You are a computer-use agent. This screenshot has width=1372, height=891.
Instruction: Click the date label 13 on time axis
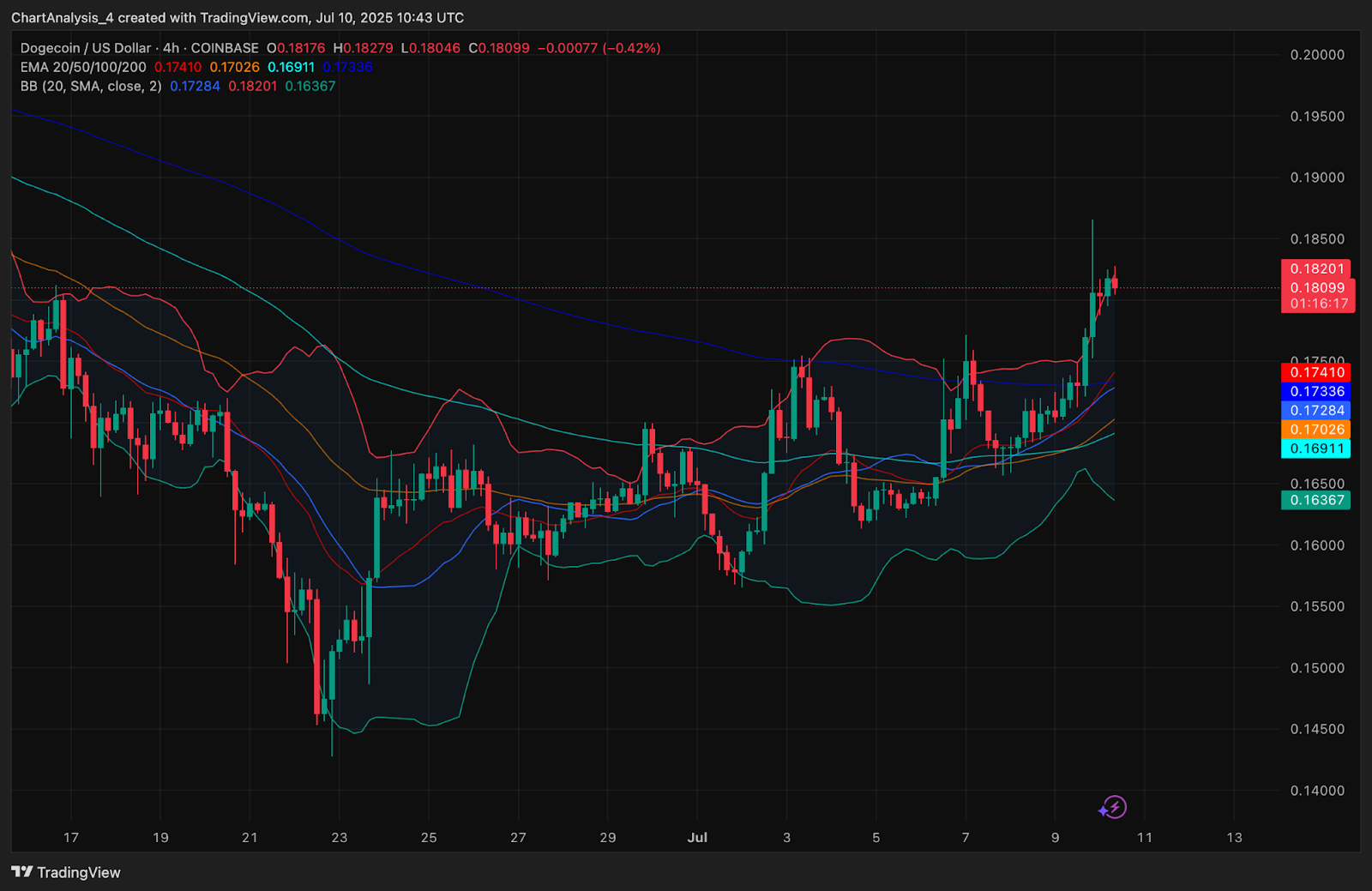coord(1234,837)
